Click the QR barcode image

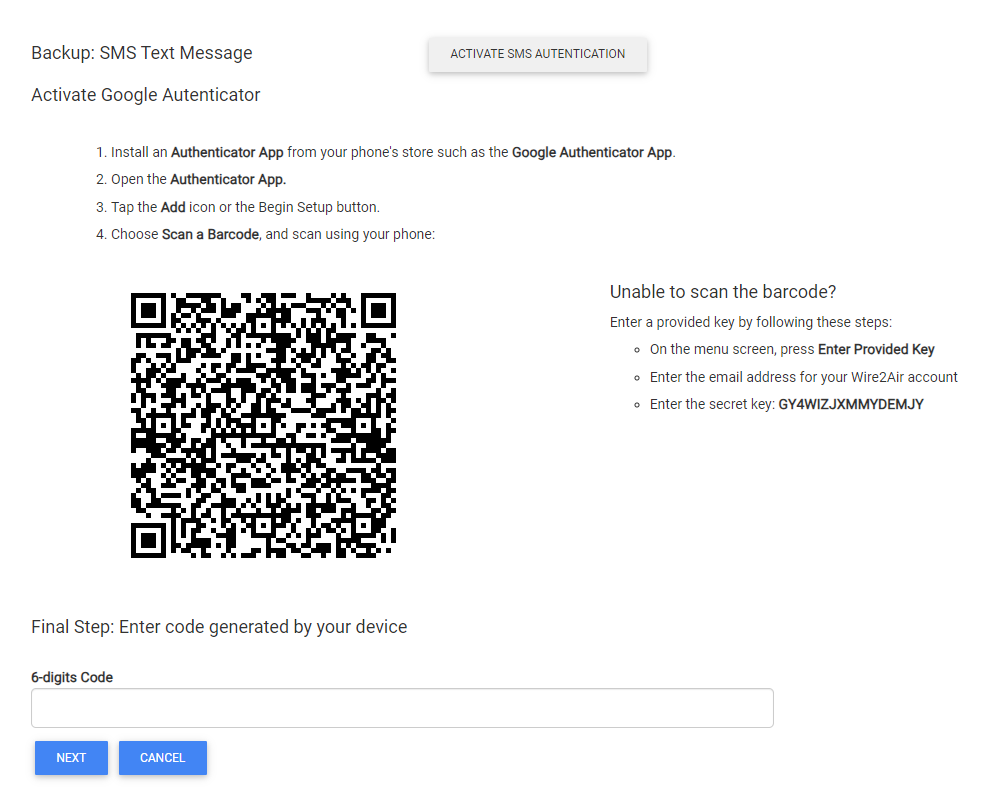(264, 425)
